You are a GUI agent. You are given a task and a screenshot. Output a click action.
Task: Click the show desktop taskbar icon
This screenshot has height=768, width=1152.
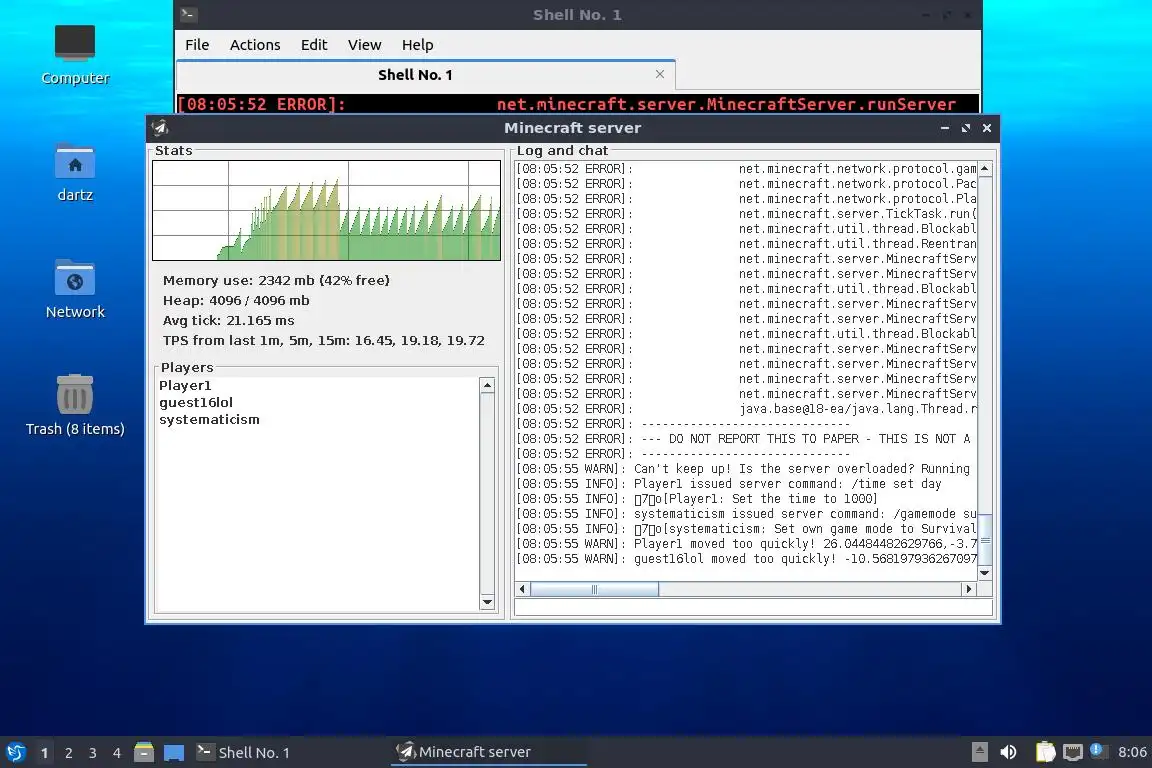click(x=174, y=753)
